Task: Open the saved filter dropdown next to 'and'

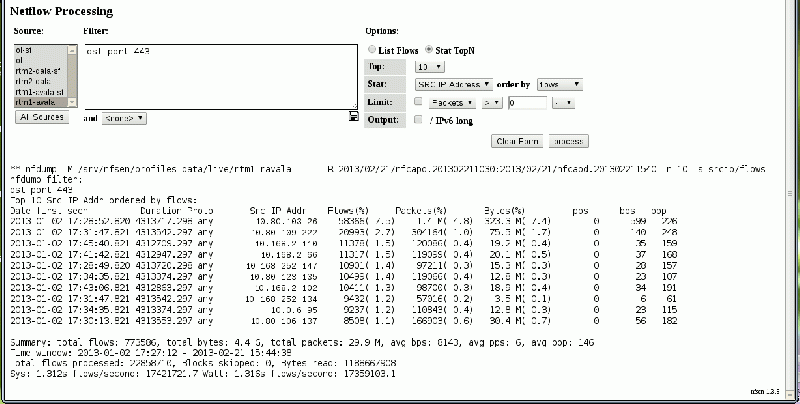Action: point(124,118)
